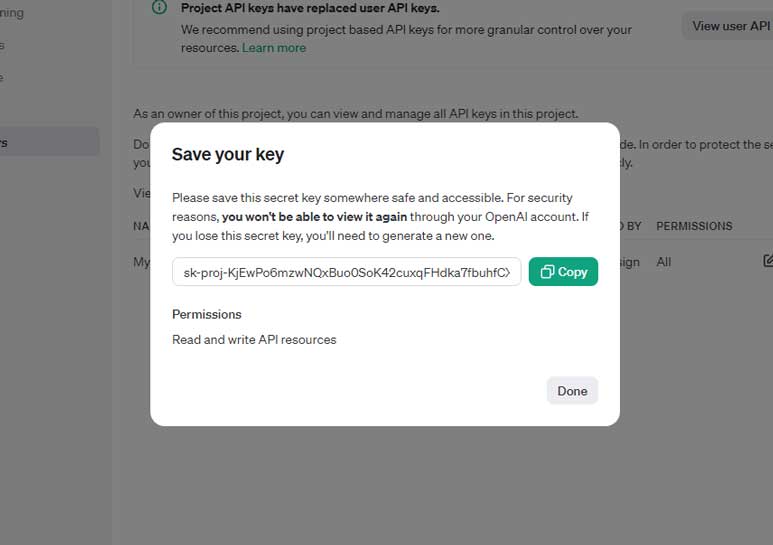Click the info icon in banner

click(x=159, y=7)
